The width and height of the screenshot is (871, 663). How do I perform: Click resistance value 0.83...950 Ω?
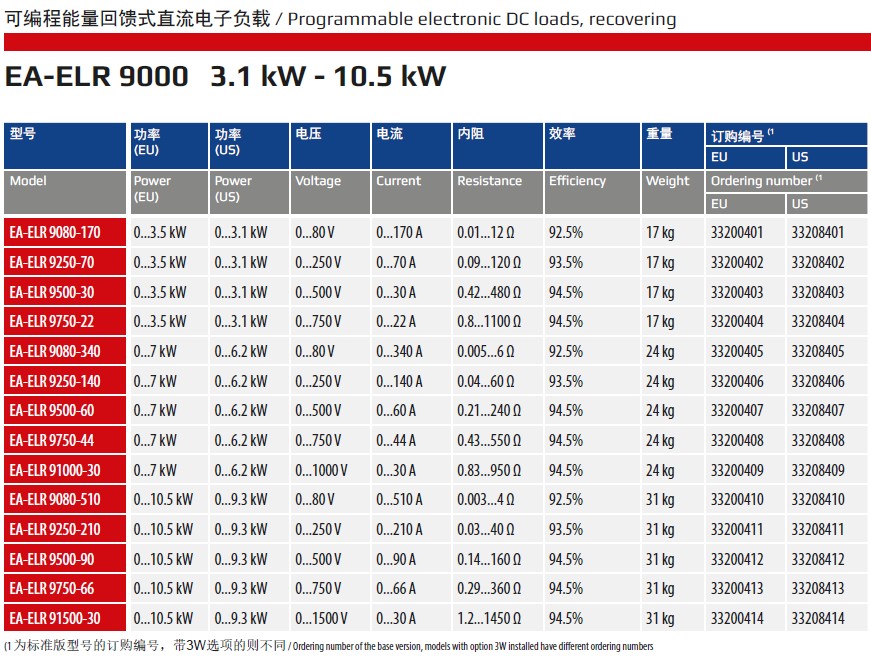pyautogui.click(x=489, y=470)
